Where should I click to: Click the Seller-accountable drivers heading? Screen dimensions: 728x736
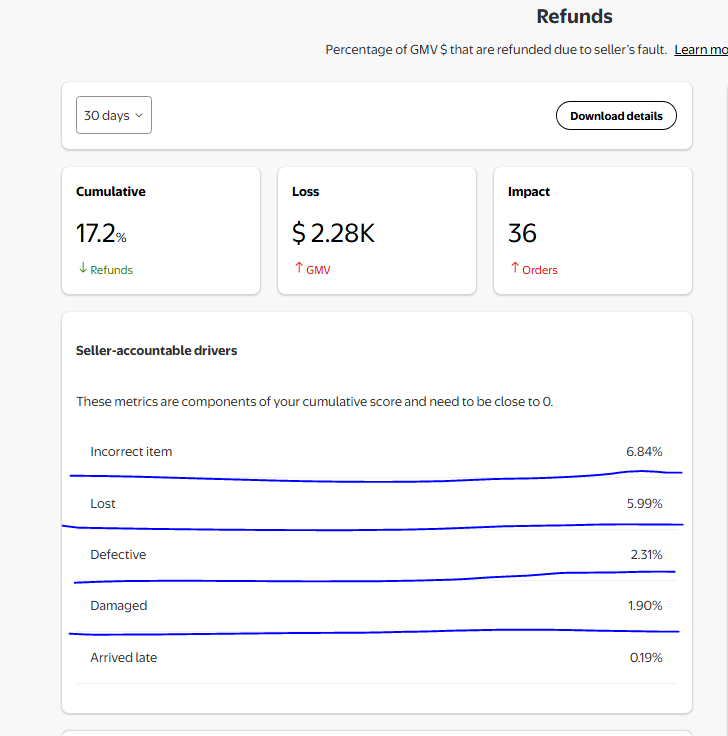[x=156, y=351]
